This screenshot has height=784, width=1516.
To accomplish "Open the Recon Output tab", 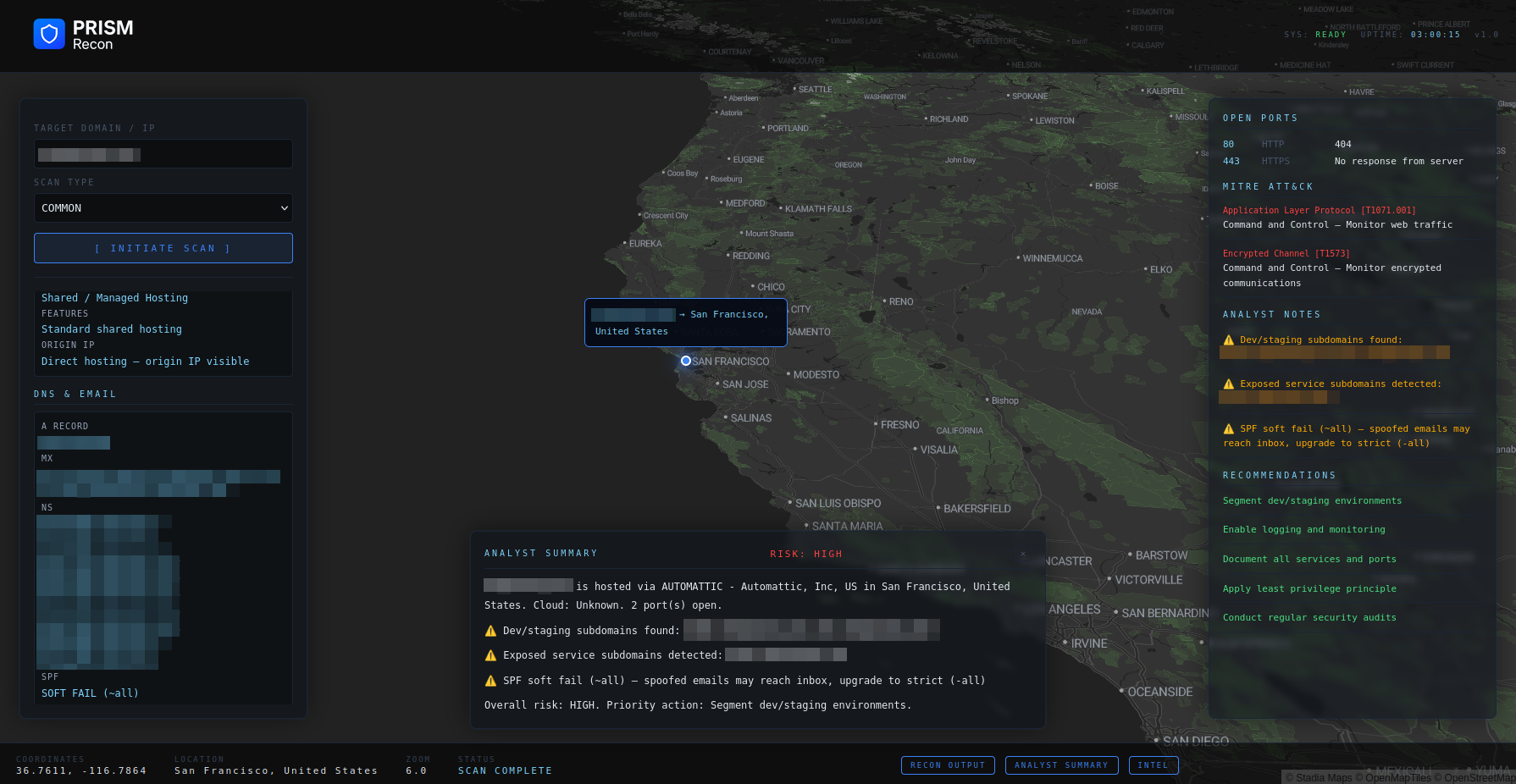I will click(x=948, y=765).
